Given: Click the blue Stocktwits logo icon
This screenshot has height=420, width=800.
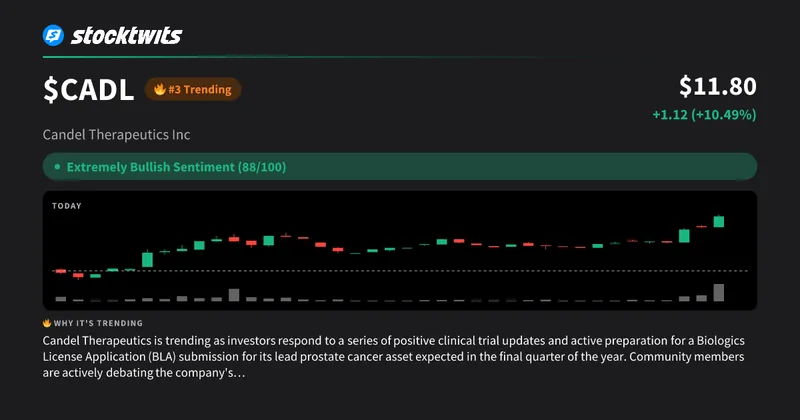Looking at the screenshot, I should pos(53,35).
